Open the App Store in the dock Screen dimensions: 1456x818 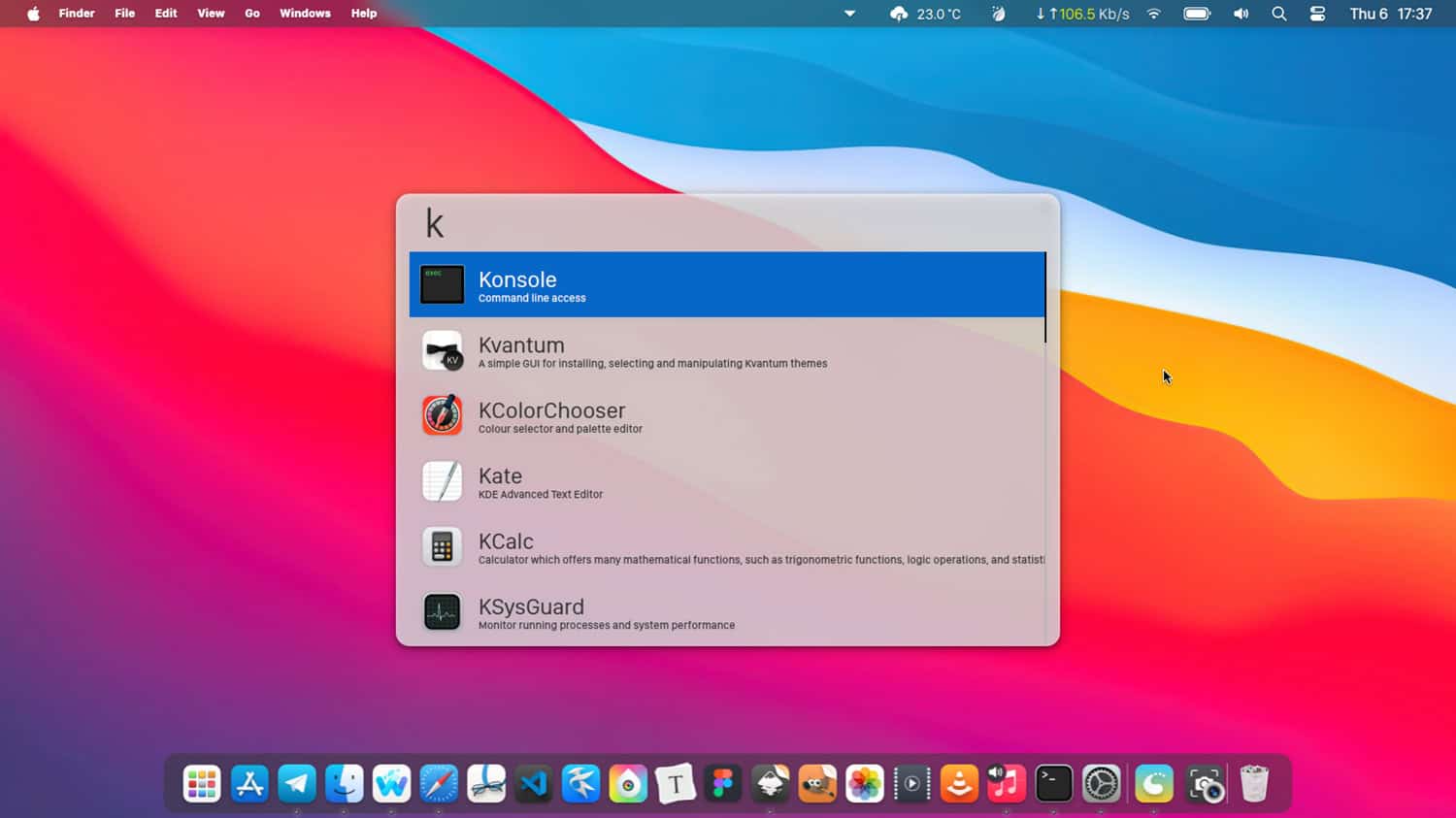pyautogui.click(x=249, y=784)
